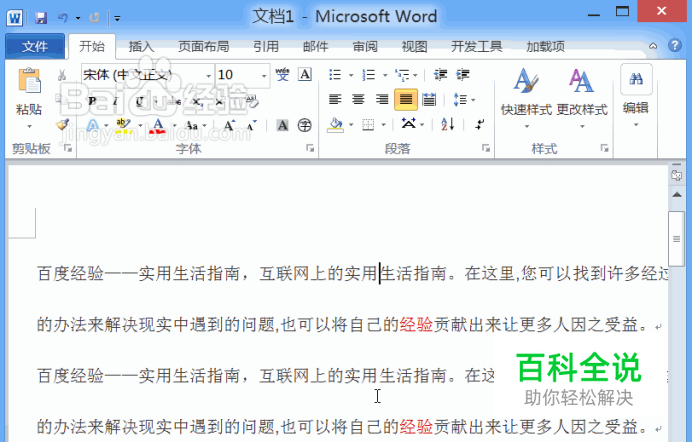Switch to the Review (审阅) tab
This screenshot has width=692, height=442.
pos(365,46)
